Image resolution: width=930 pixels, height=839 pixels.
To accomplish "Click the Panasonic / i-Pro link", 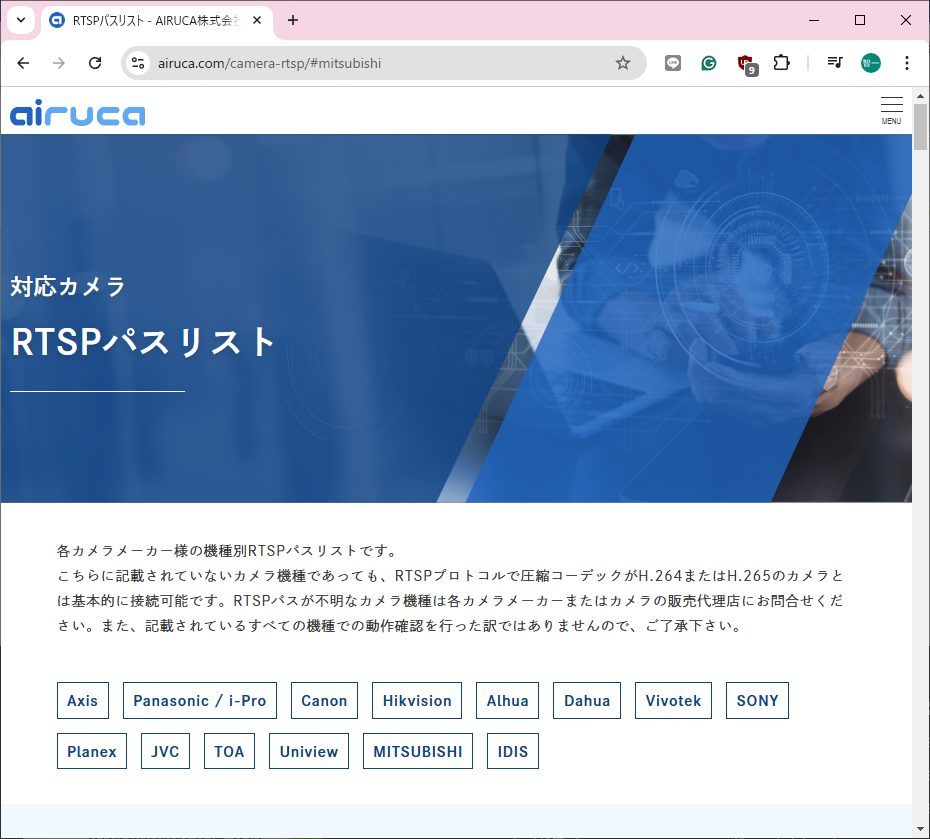I will click(200, 701).
